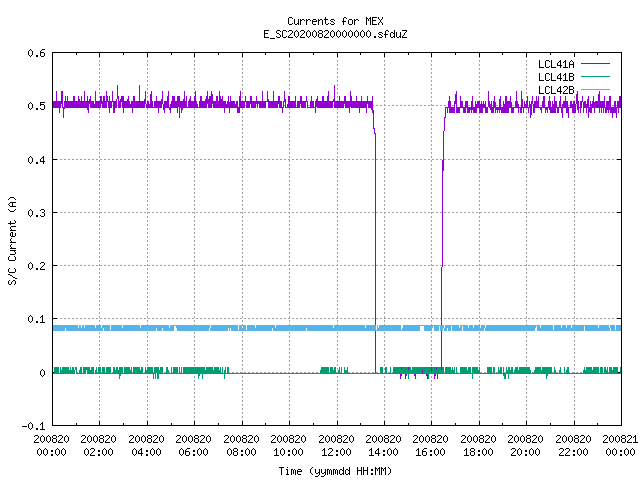640x480 pixels.
Task: Click the 200820 18:00 x-axis tick label
Action: 478,446
